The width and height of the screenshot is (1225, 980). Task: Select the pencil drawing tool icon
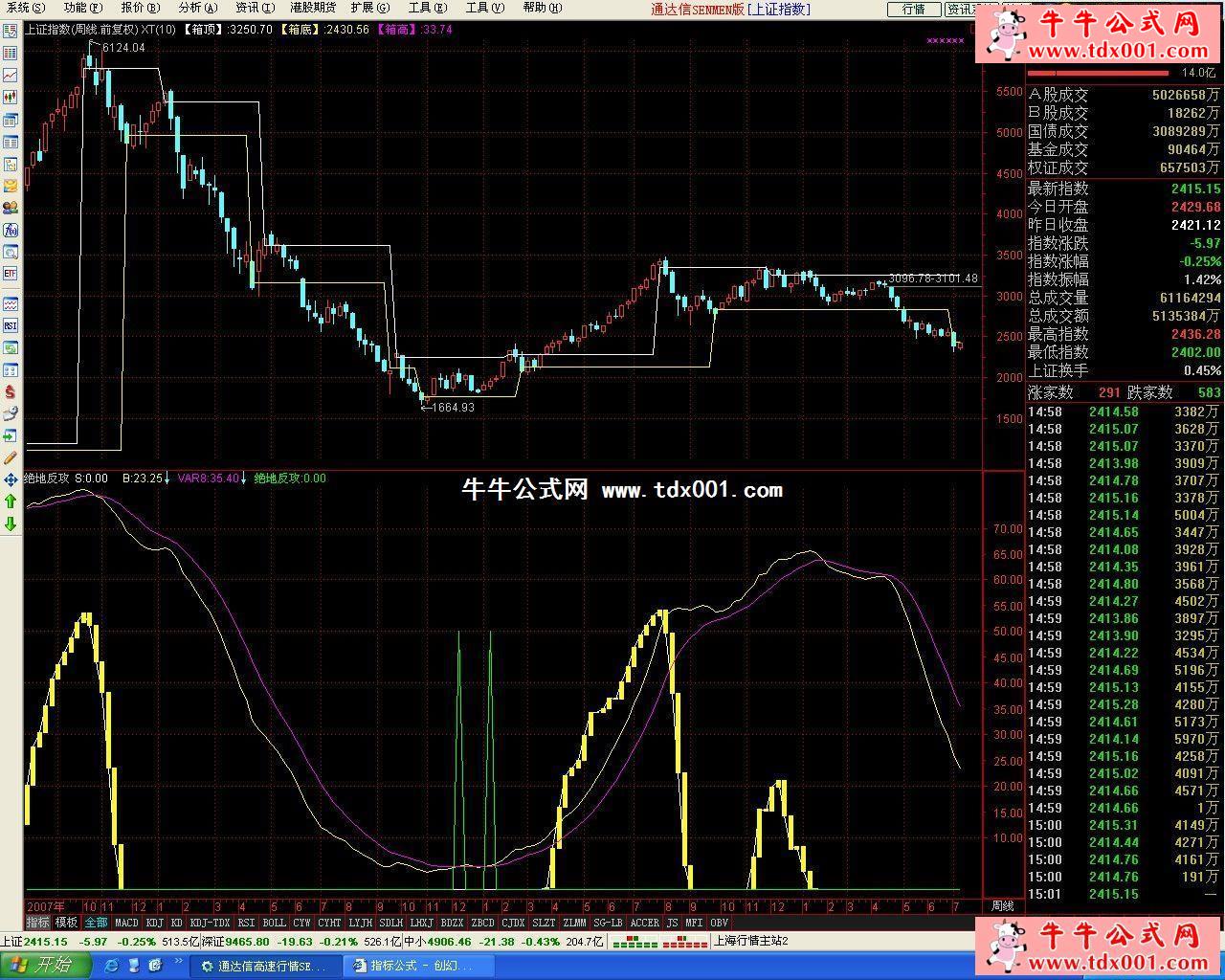click(x=11, y=458)
